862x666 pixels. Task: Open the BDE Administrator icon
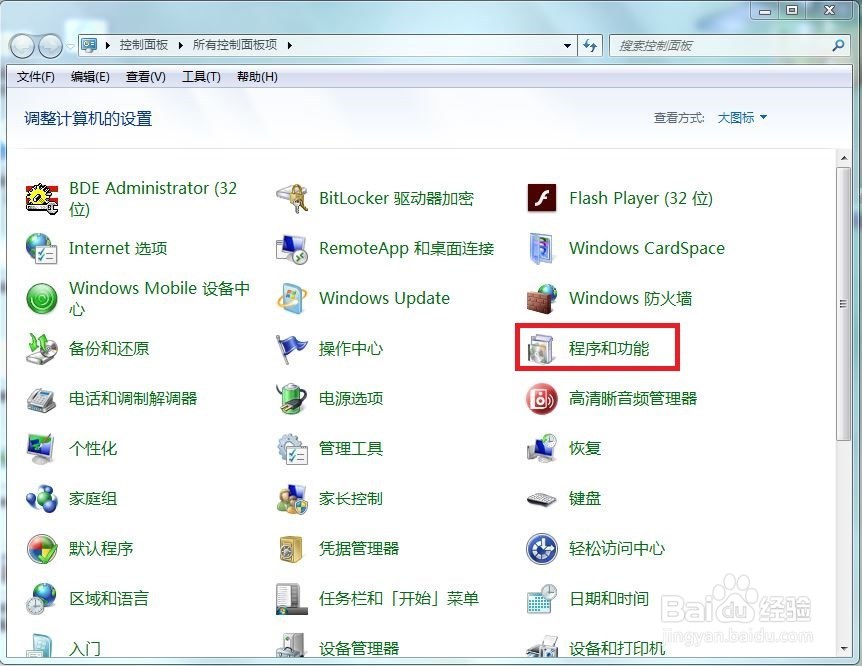click(x=42, y=199)
